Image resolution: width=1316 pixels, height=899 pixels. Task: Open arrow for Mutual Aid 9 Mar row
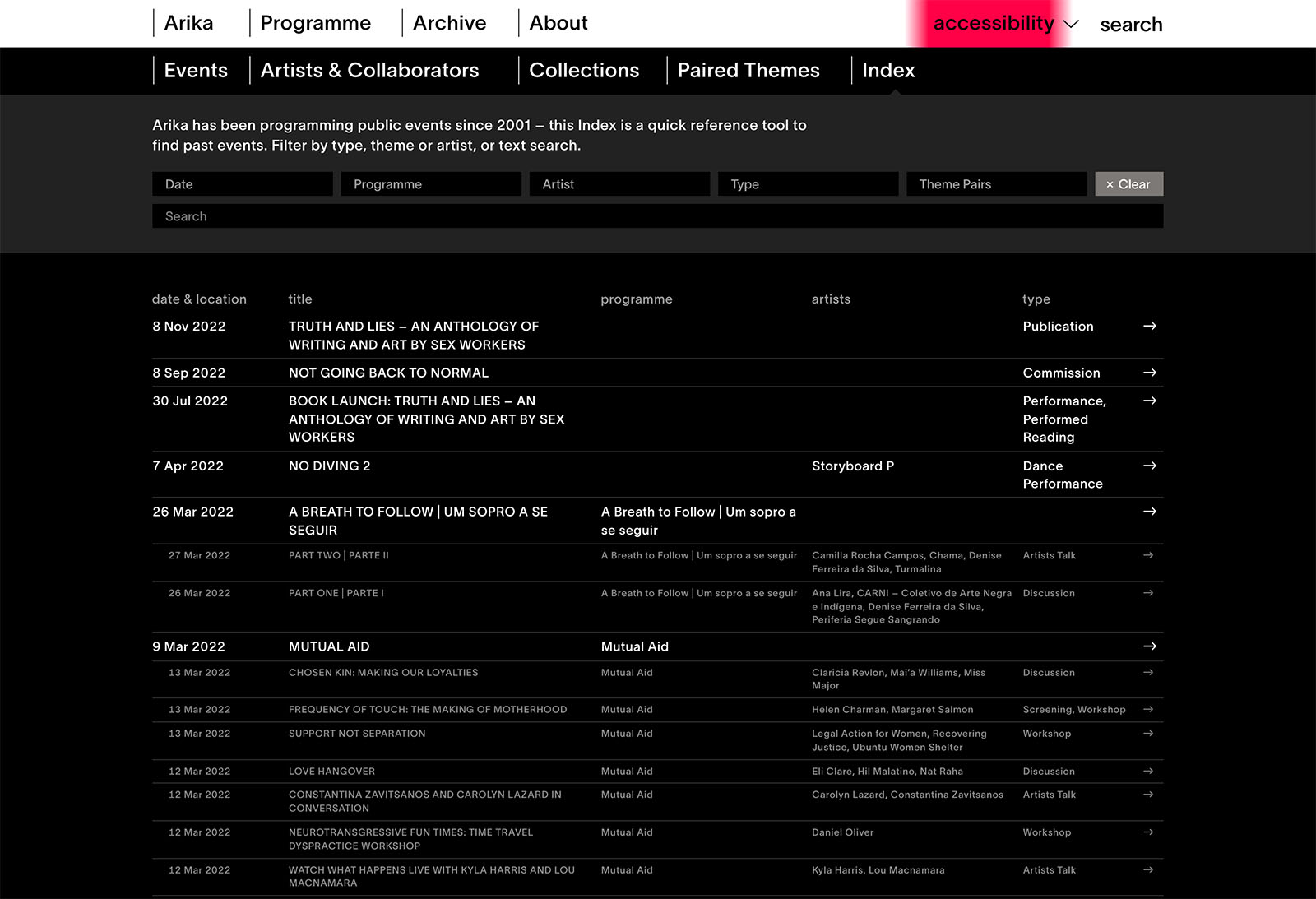coord(1150,646)
